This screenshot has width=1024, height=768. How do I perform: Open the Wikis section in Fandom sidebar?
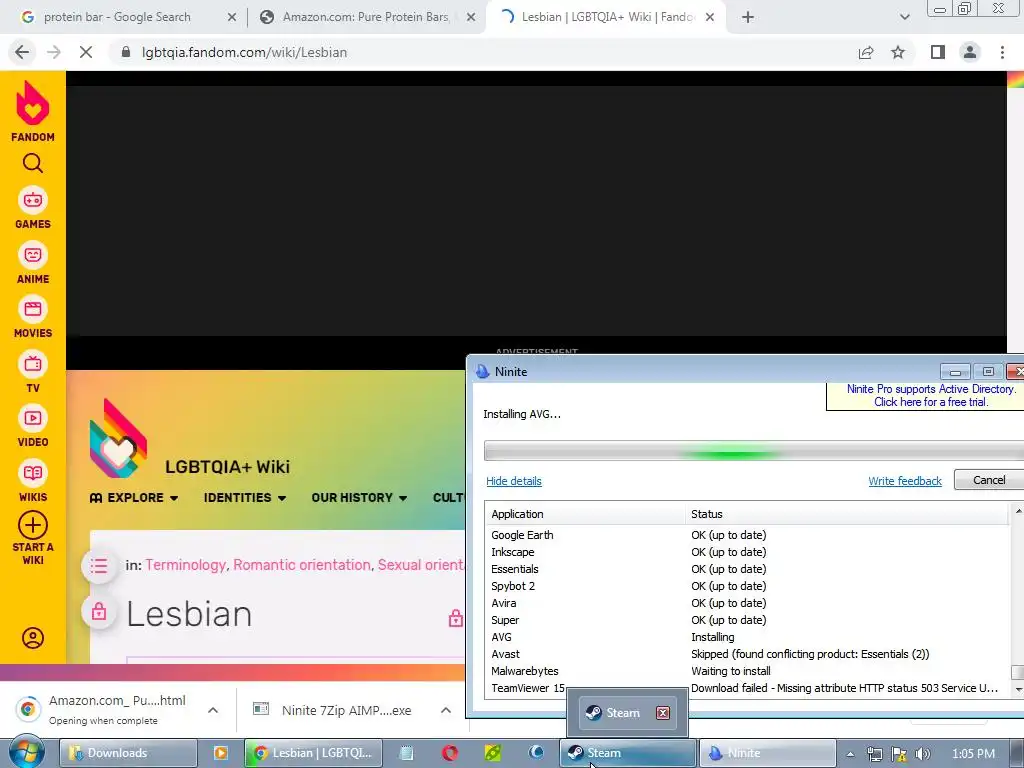coord(33,481)
